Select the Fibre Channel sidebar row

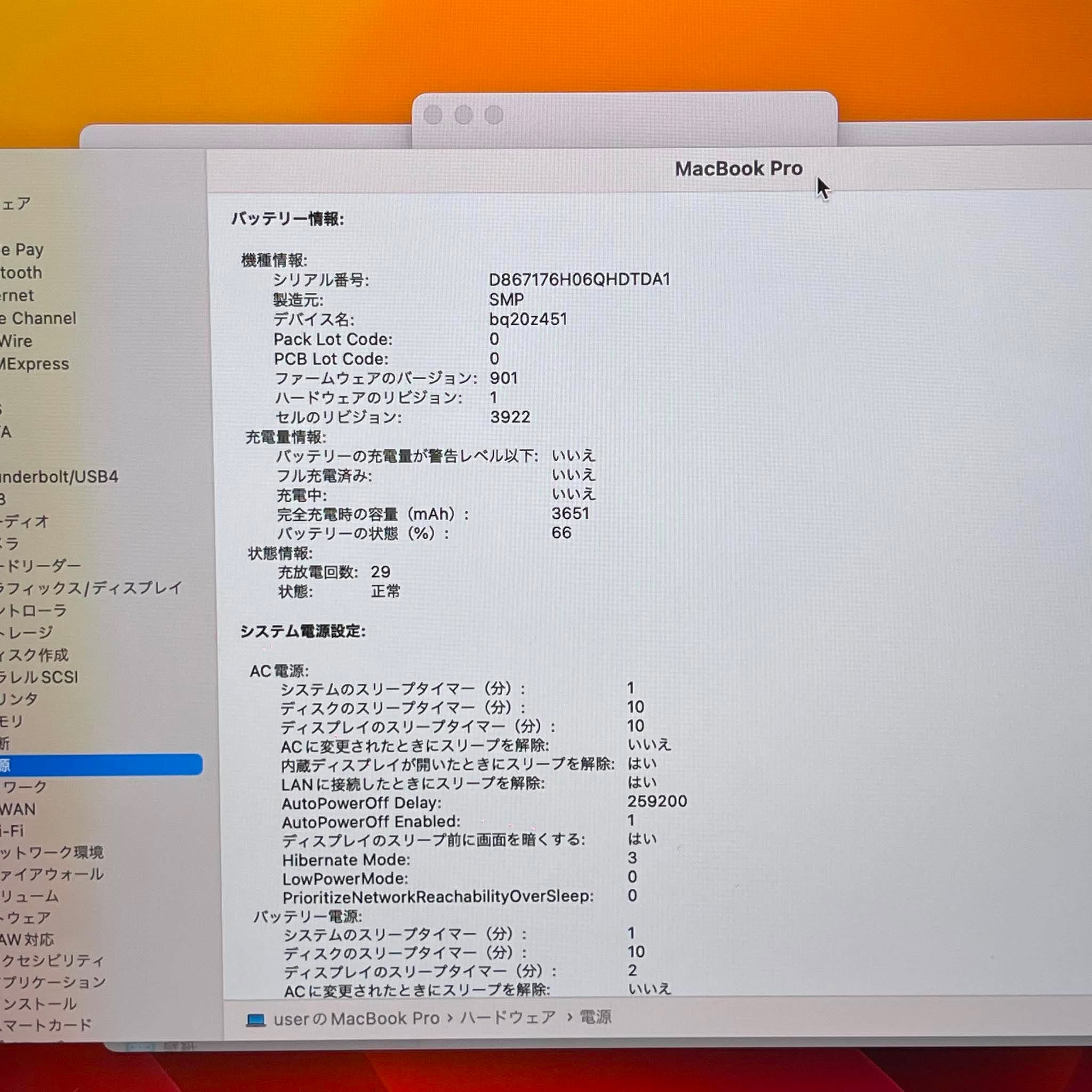(x=38, y=318)
